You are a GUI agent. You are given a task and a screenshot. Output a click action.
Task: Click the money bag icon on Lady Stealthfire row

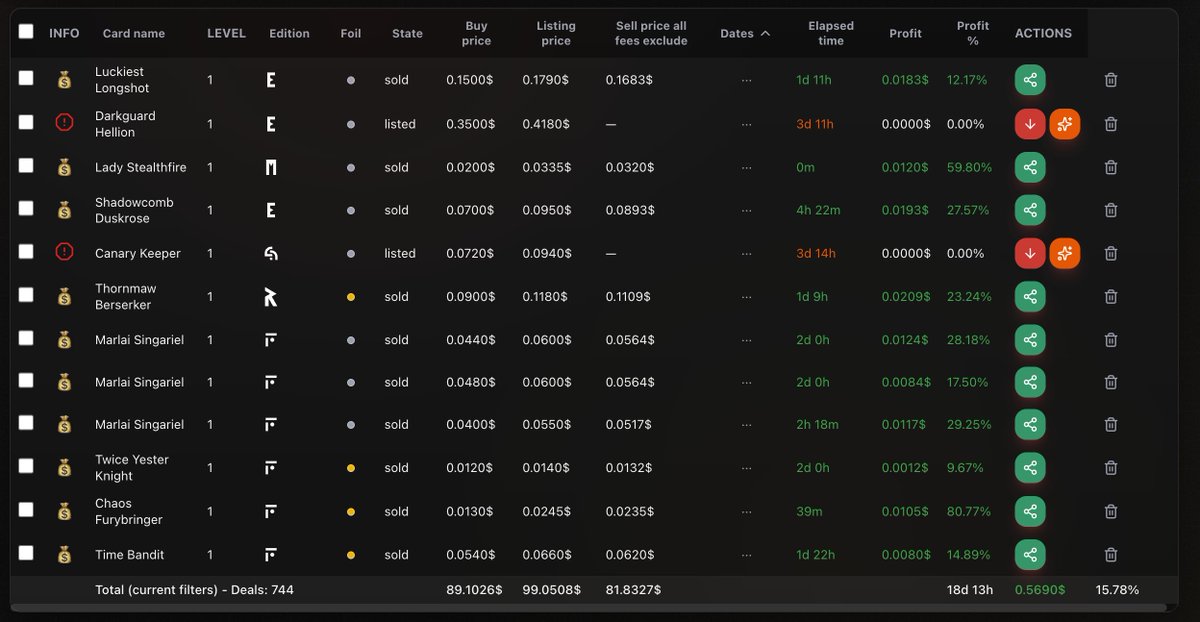coord(64,167)
